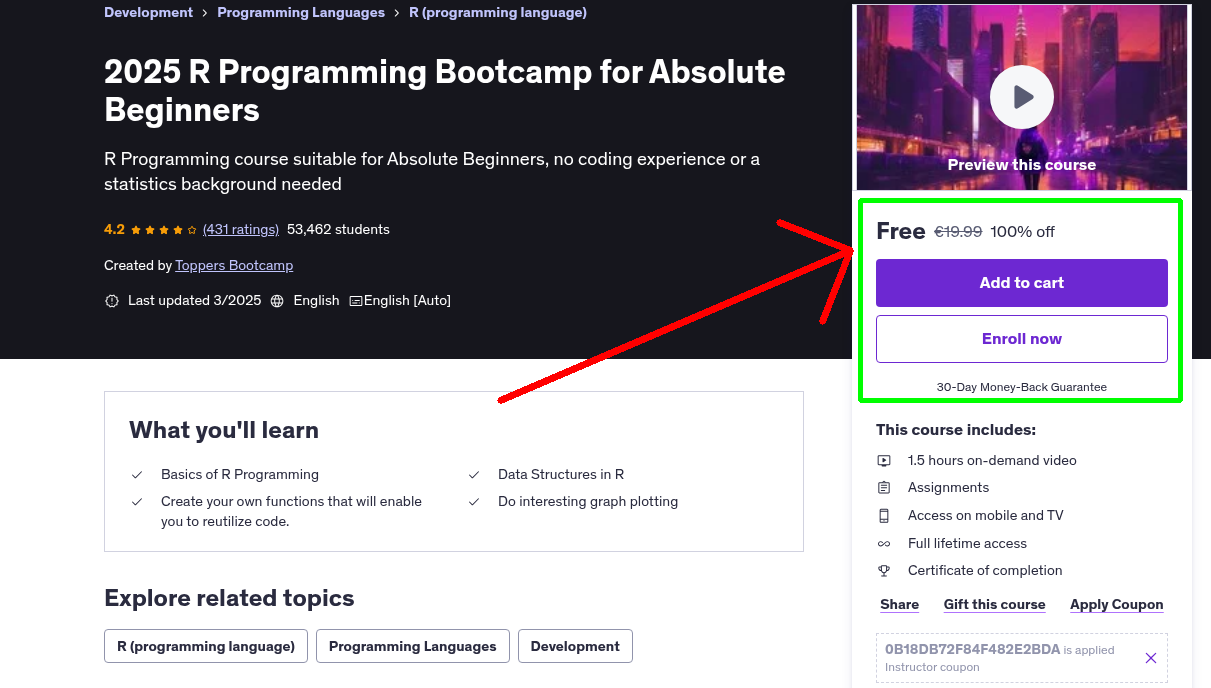This screenshot has height=688, width=1211.
Task: Click the certificate of completion trophy icon
Action: coord(883,570)
